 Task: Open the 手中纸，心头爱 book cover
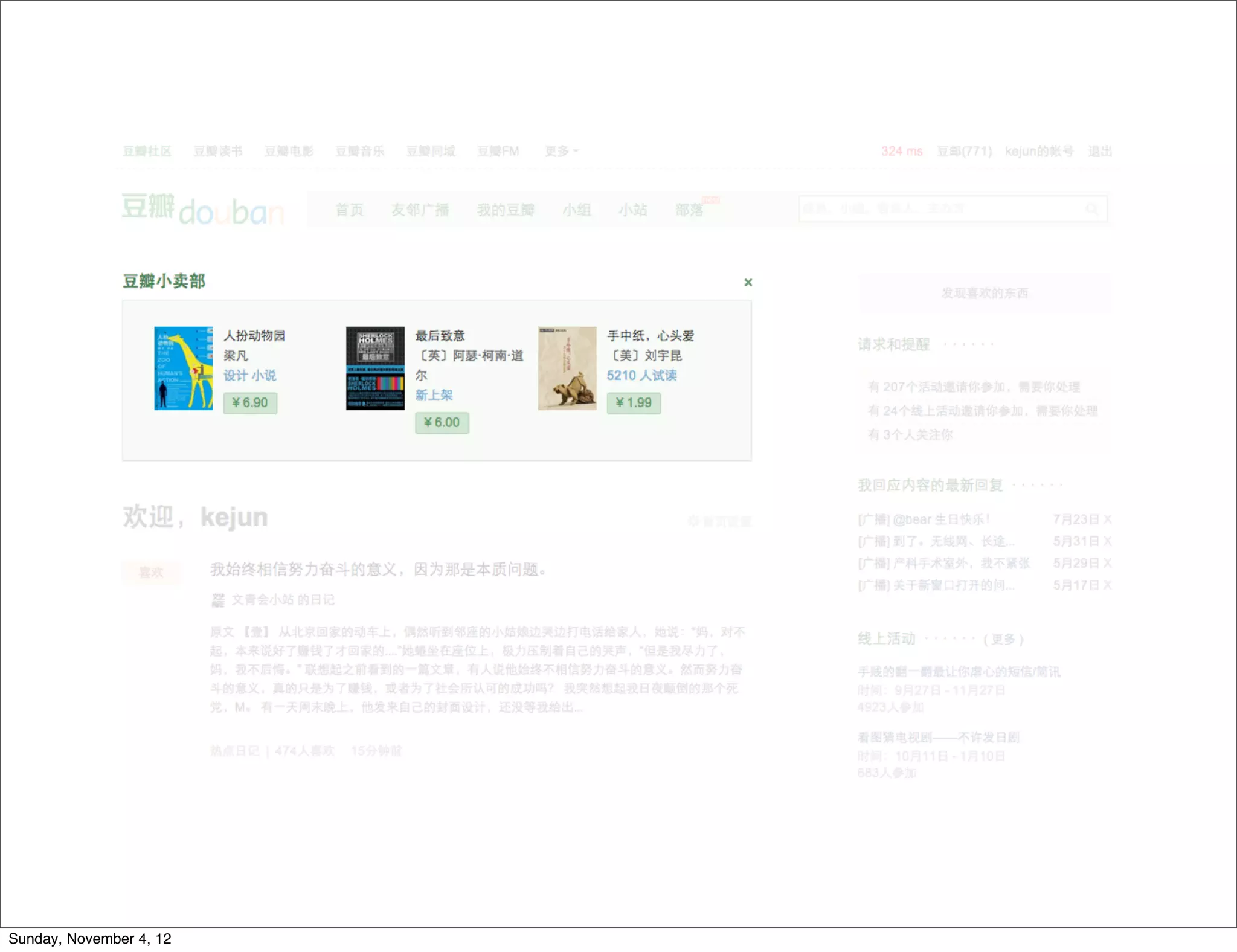567,368
